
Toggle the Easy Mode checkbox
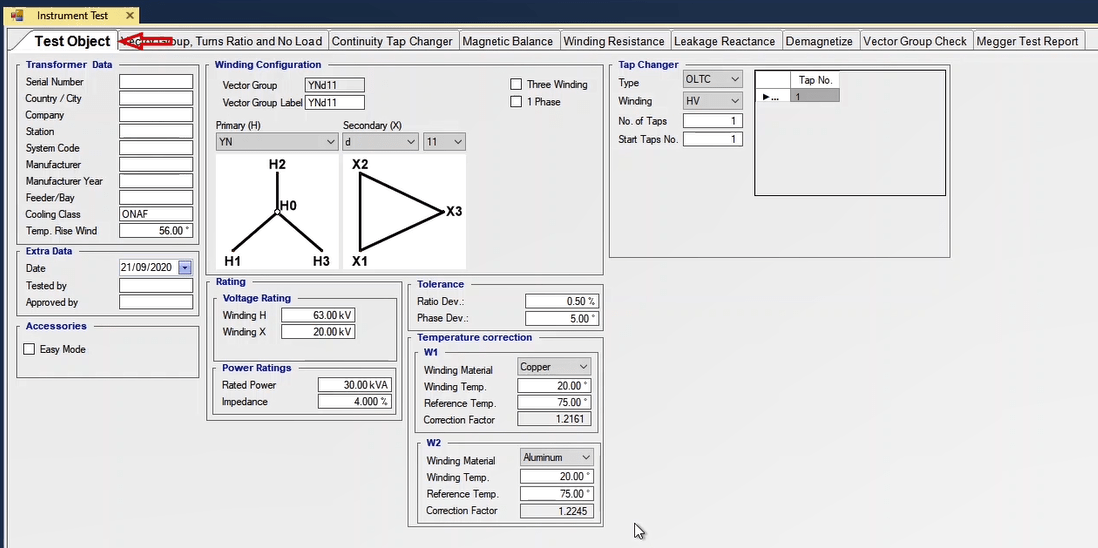[x=29, y=350]
